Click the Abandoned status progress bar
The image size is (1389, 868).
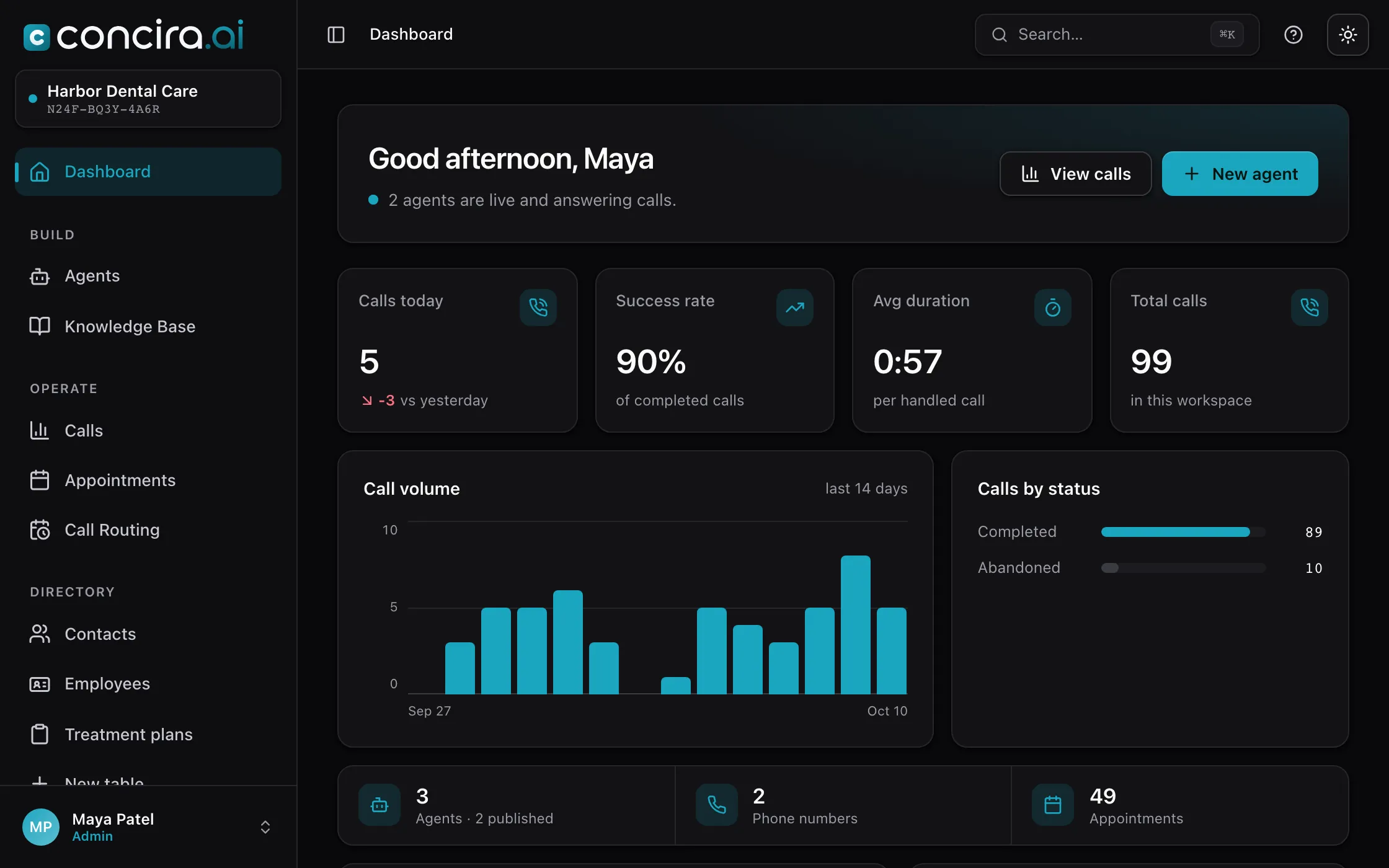click(x=1183, y=568)
